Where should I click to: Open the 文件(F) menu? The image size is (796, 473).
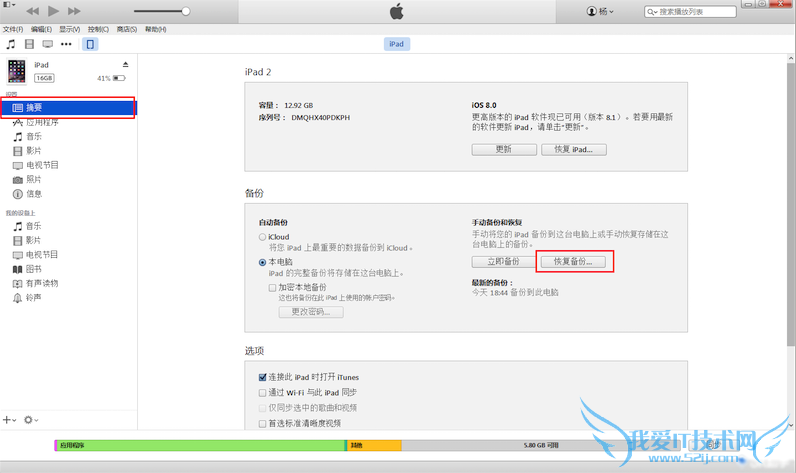pyautogui.click(x=13, y=29)
